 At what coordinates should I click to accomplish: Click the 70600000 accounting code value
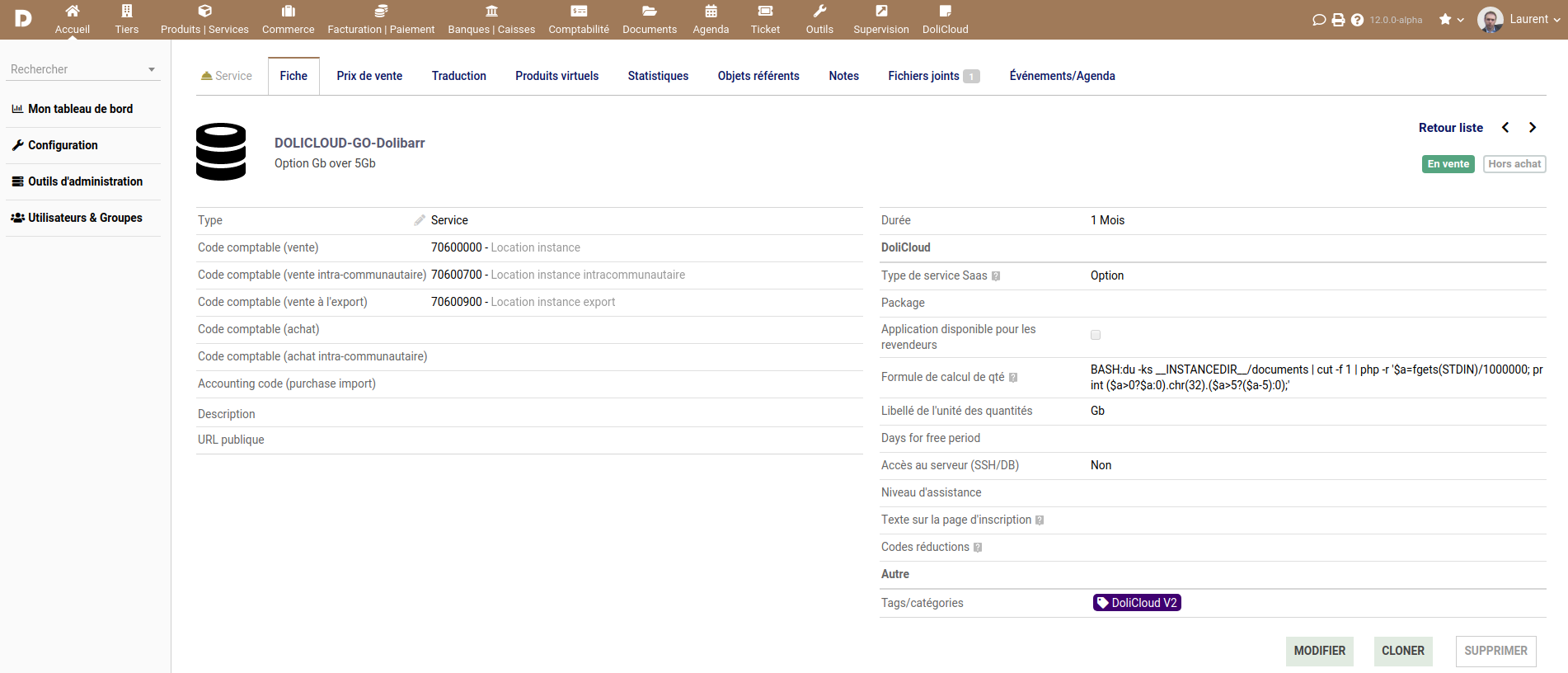point(456,247)
